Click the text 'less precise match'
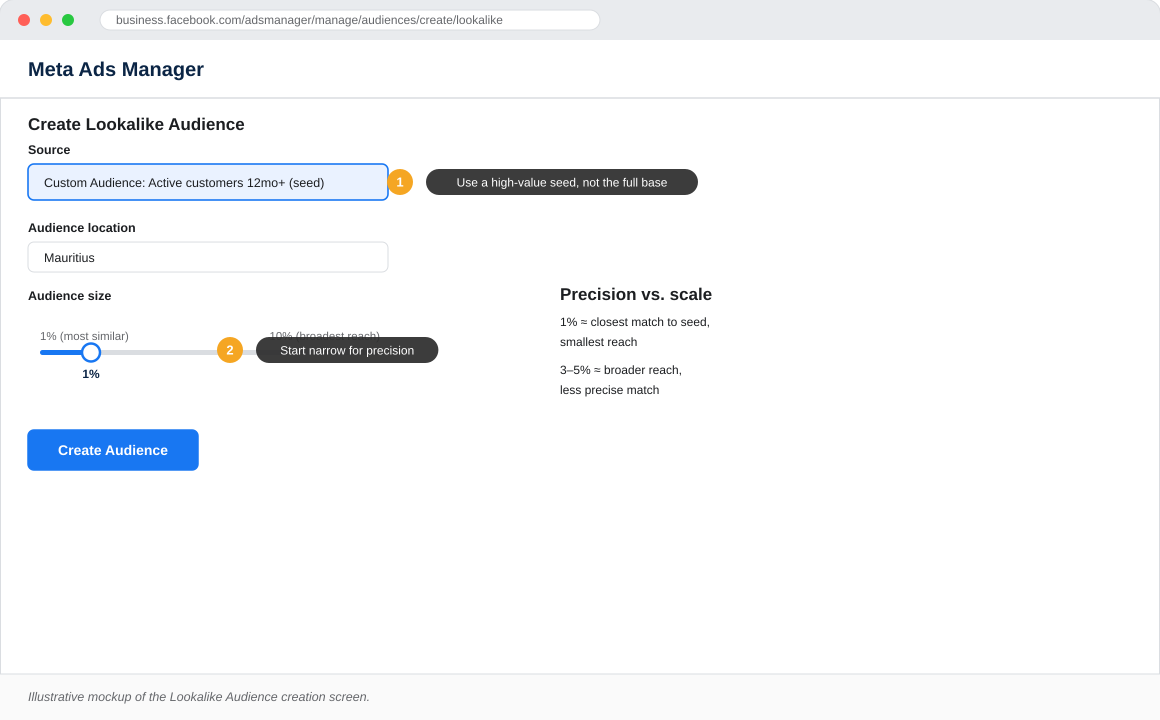Viewport: 1160px width, 720px height. pyautogui.click(x=610, y=390)
